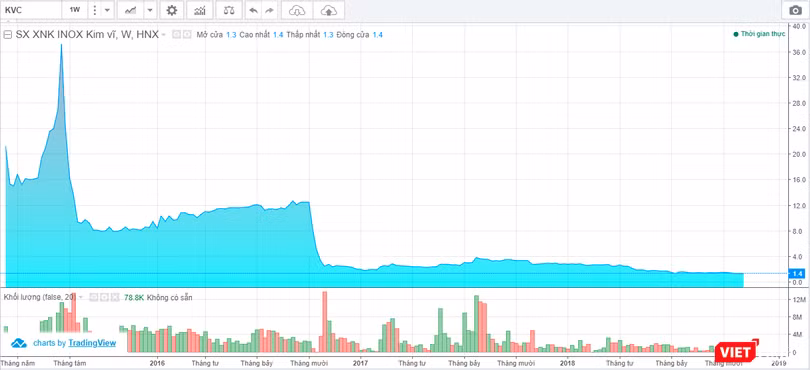Open volume indicator settings icon

104,298
